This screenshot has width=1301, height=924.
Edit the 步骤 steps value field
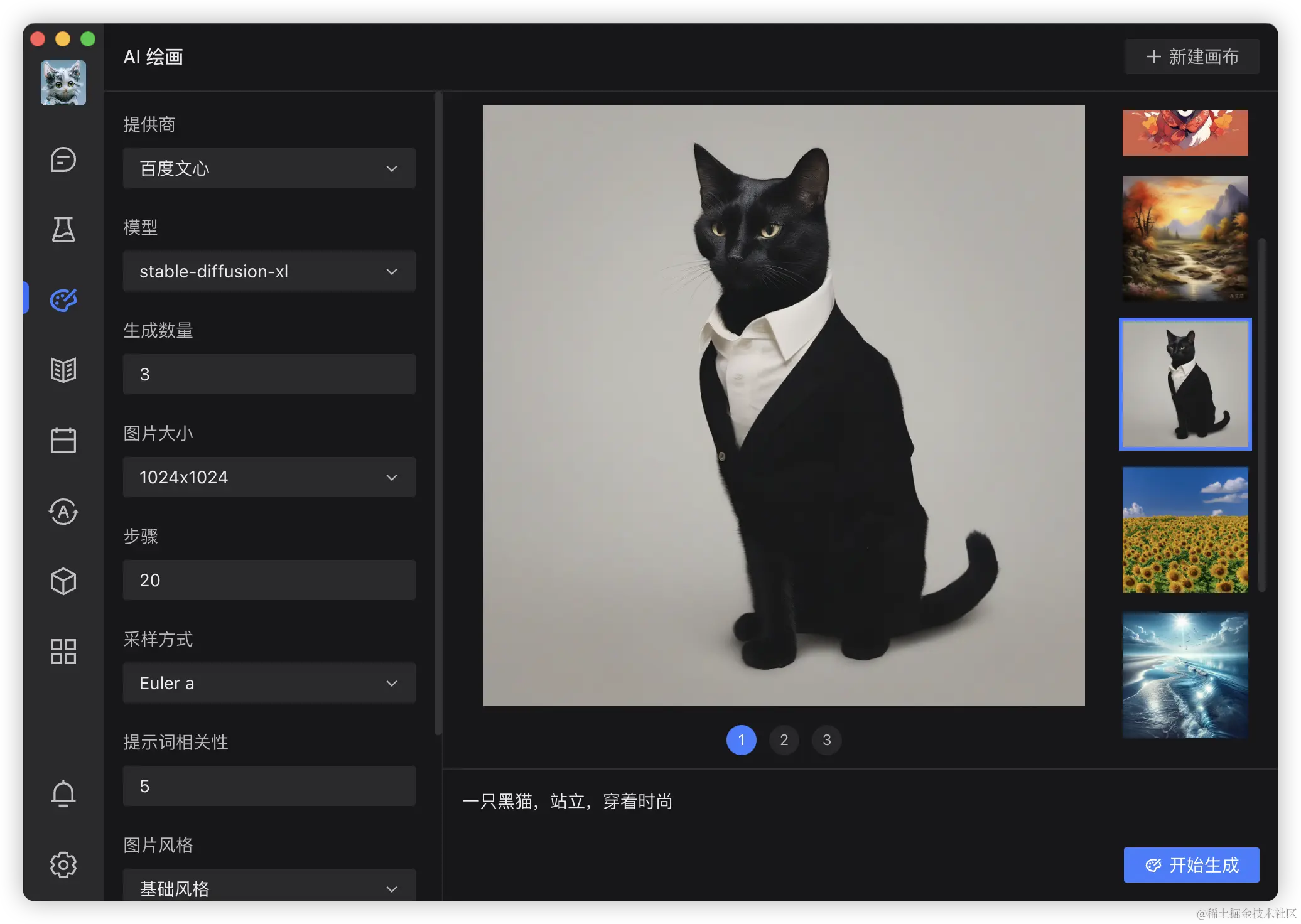[x=269, y=580]
